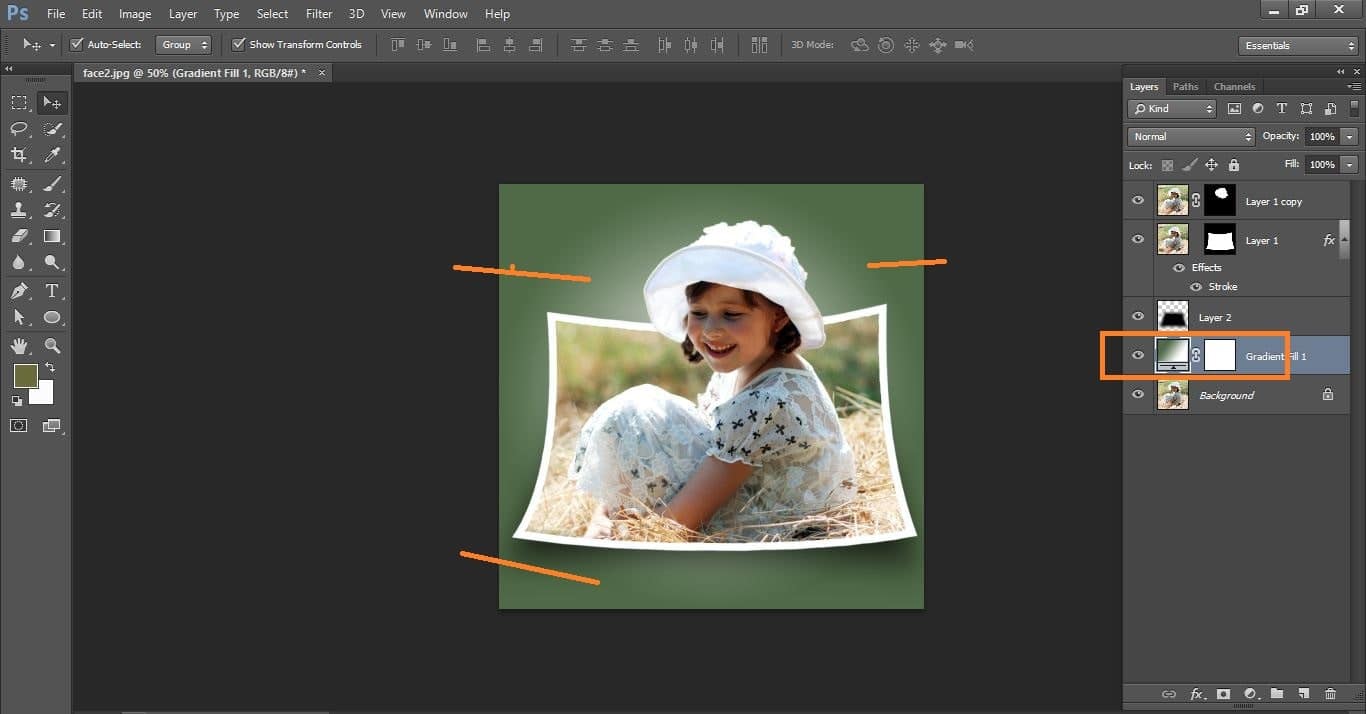Delete layer using trash icon
1366x714 pixels.
coord(1330,694)
